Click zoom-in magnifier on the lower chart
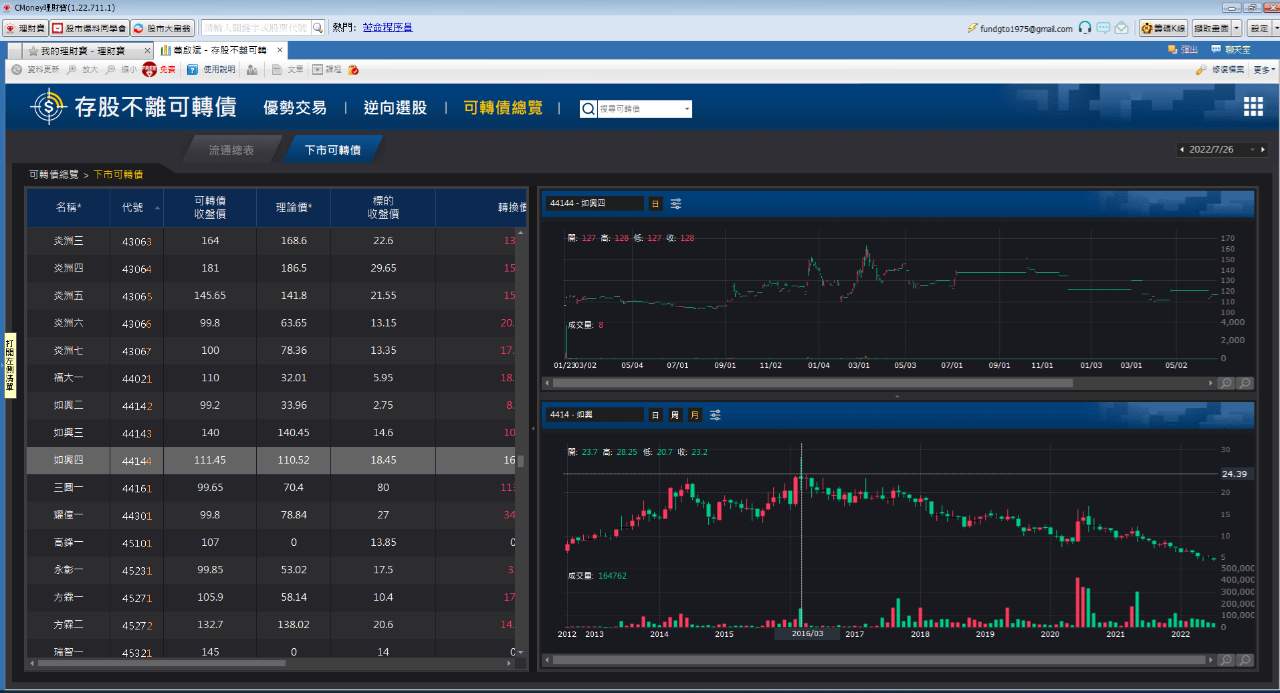Screen dimensions: 1280x693 [x=1226, y=660]
